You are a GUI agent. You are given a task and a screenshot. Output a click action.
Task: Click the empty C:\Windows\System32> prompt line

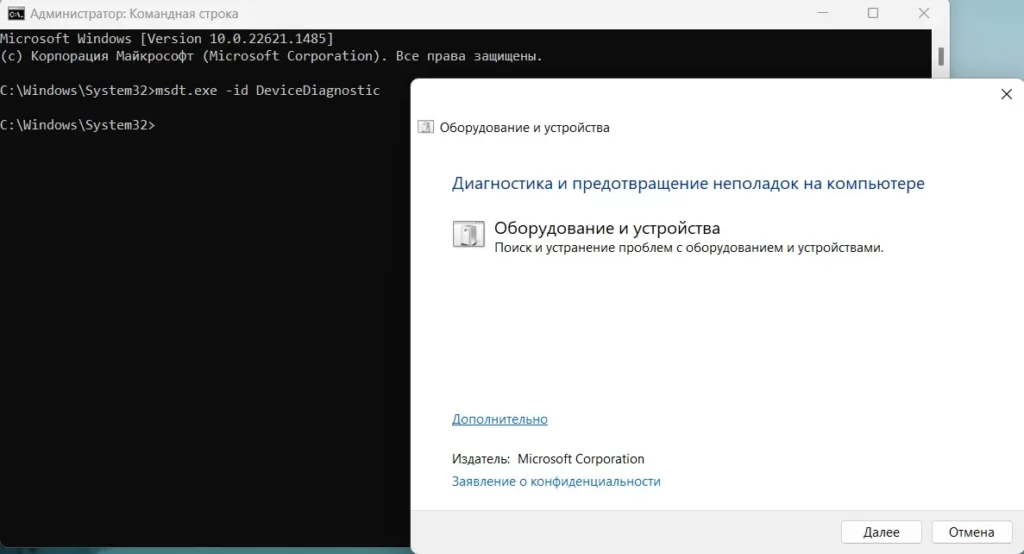point(78,125)
